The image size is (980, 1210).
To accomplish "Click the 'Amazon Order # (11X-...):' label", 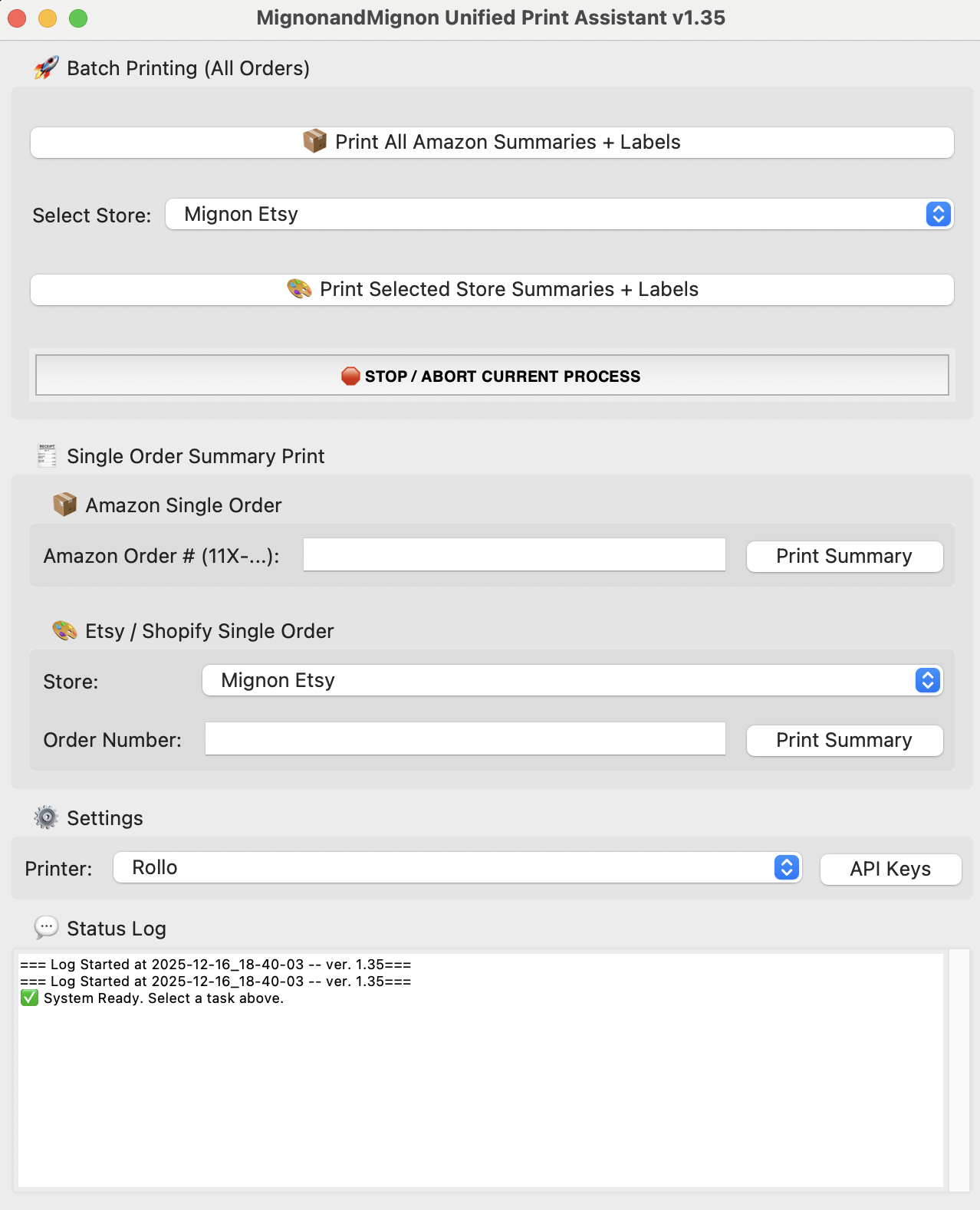I will coord(161,556).
